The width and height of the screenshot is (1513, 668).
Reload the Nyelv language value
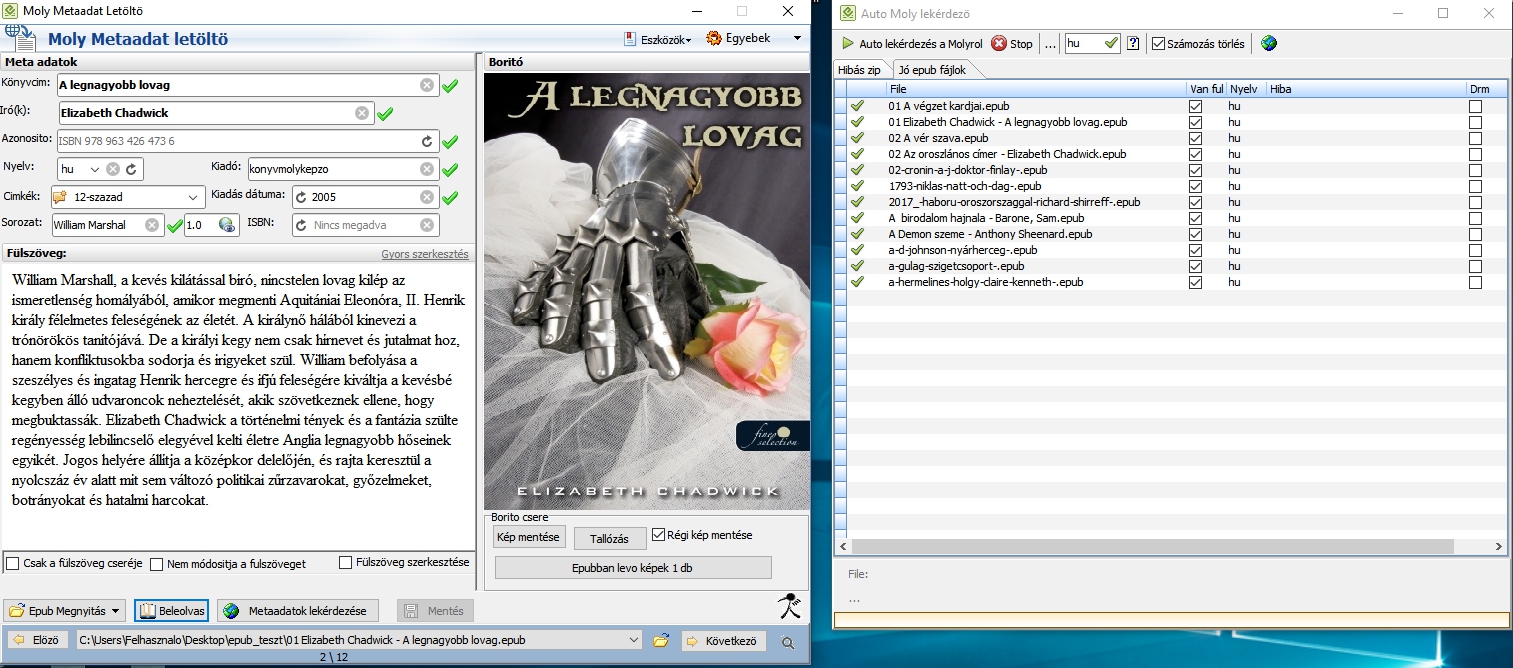click(131, 169)
